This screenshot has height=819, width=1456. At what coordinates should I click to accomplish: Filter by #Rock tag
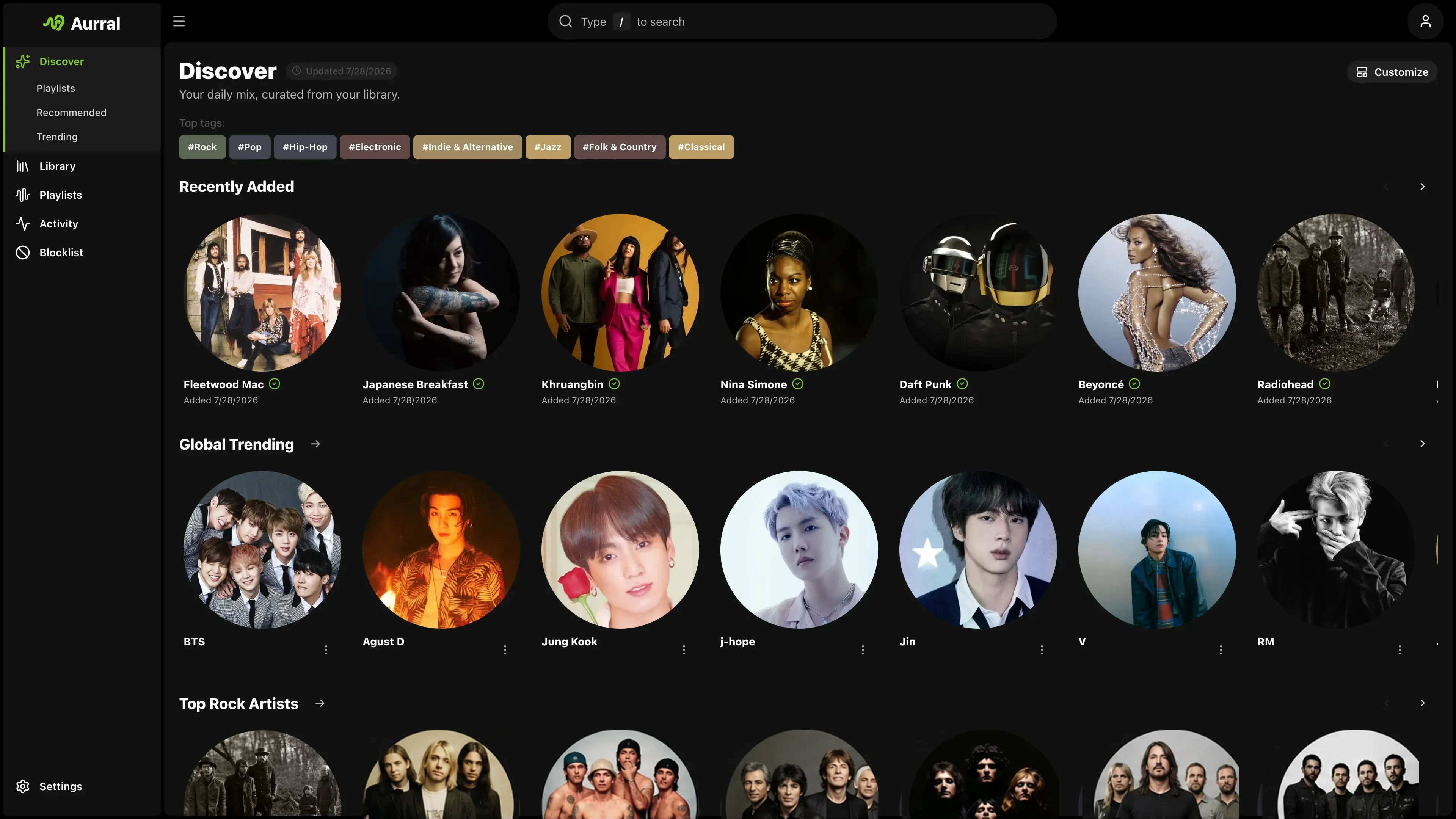[202, 147]
